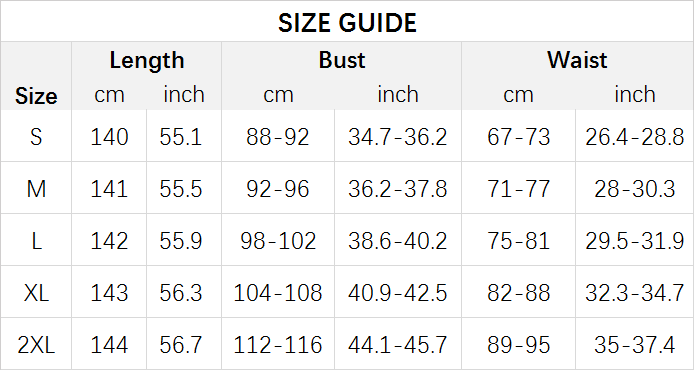
Task: Click the 35-37.4 waist inch cell
Action: [x=634, y=345]
